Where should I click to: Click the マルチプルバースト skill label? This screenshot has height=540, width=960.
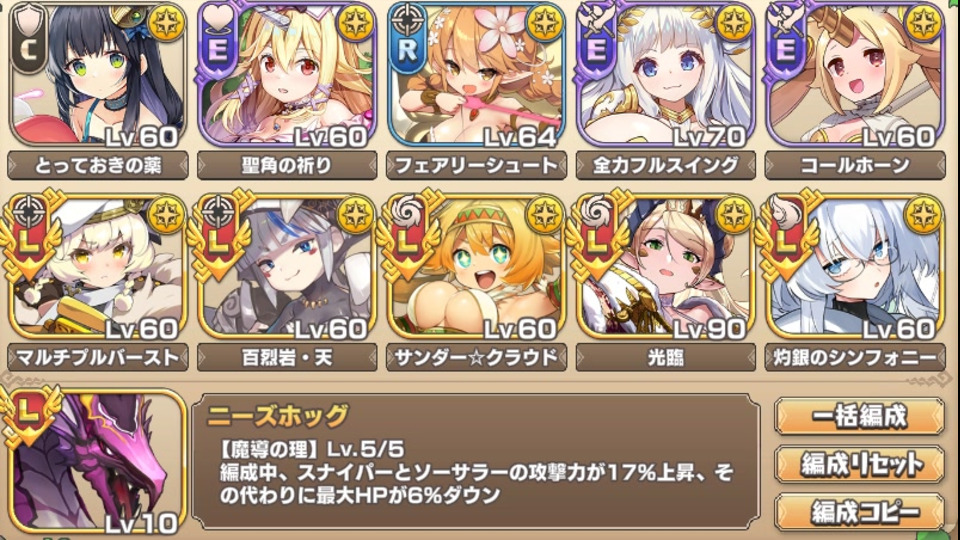coord(98,358)
